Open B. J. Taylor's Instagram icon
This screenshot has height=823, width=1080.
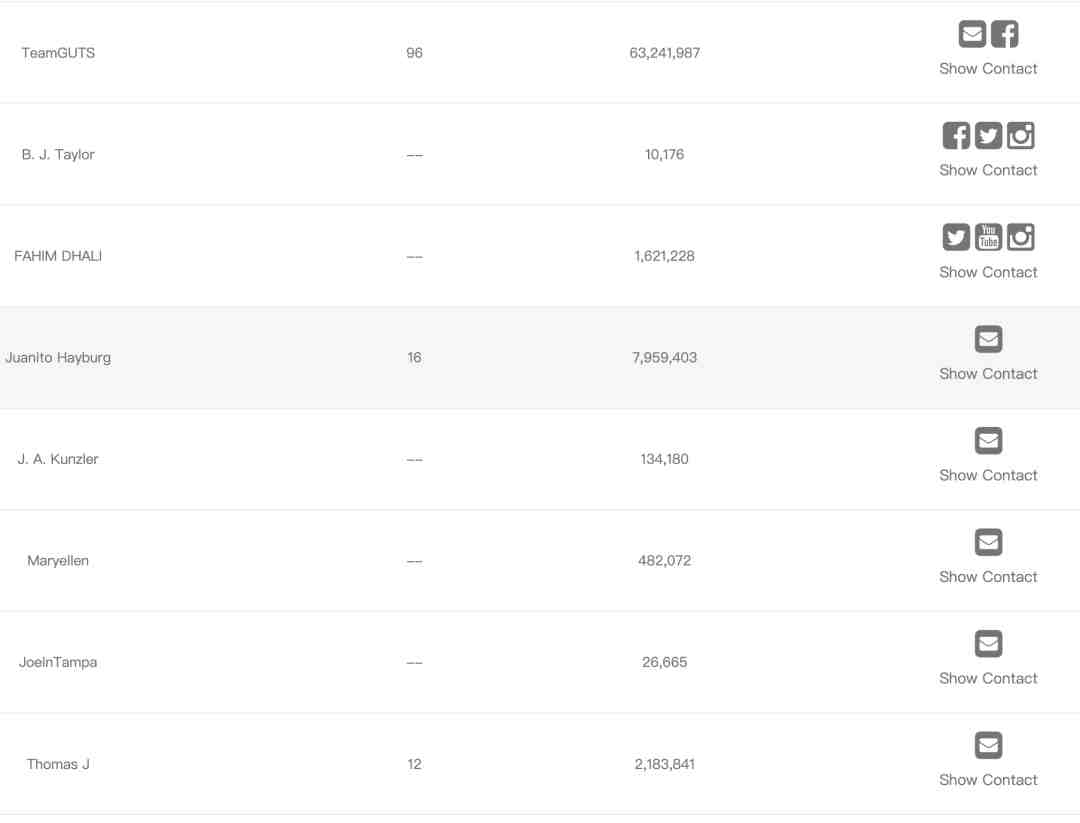pyautogui.click(x=1021, y=136)
